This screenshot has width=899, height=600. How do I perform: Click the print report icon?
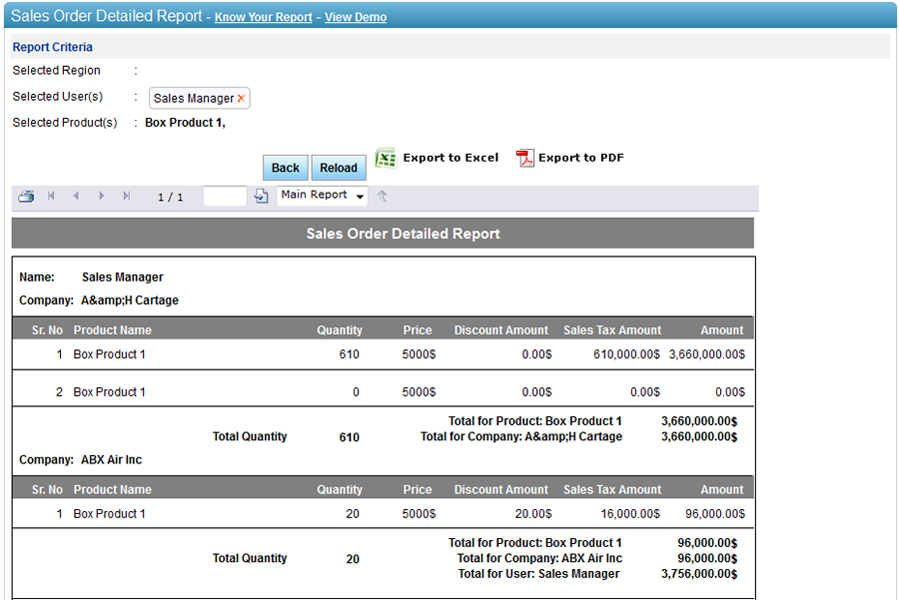click(26, 196)
